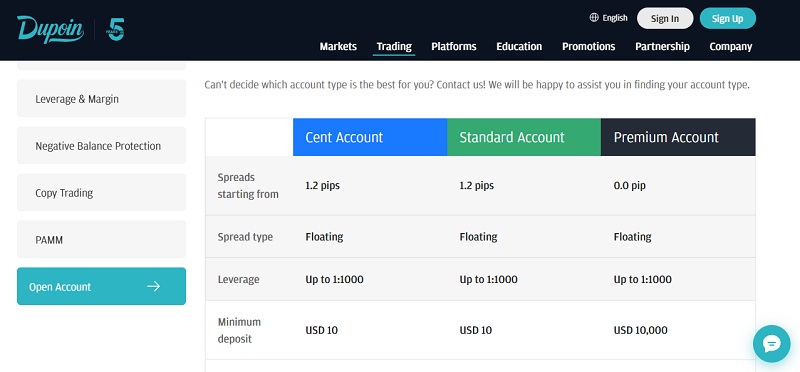Viewport: 800px width, 372px height.
Task: Open the live chat bubble icon
Action: pyautogui.click(x=771, y=344)
